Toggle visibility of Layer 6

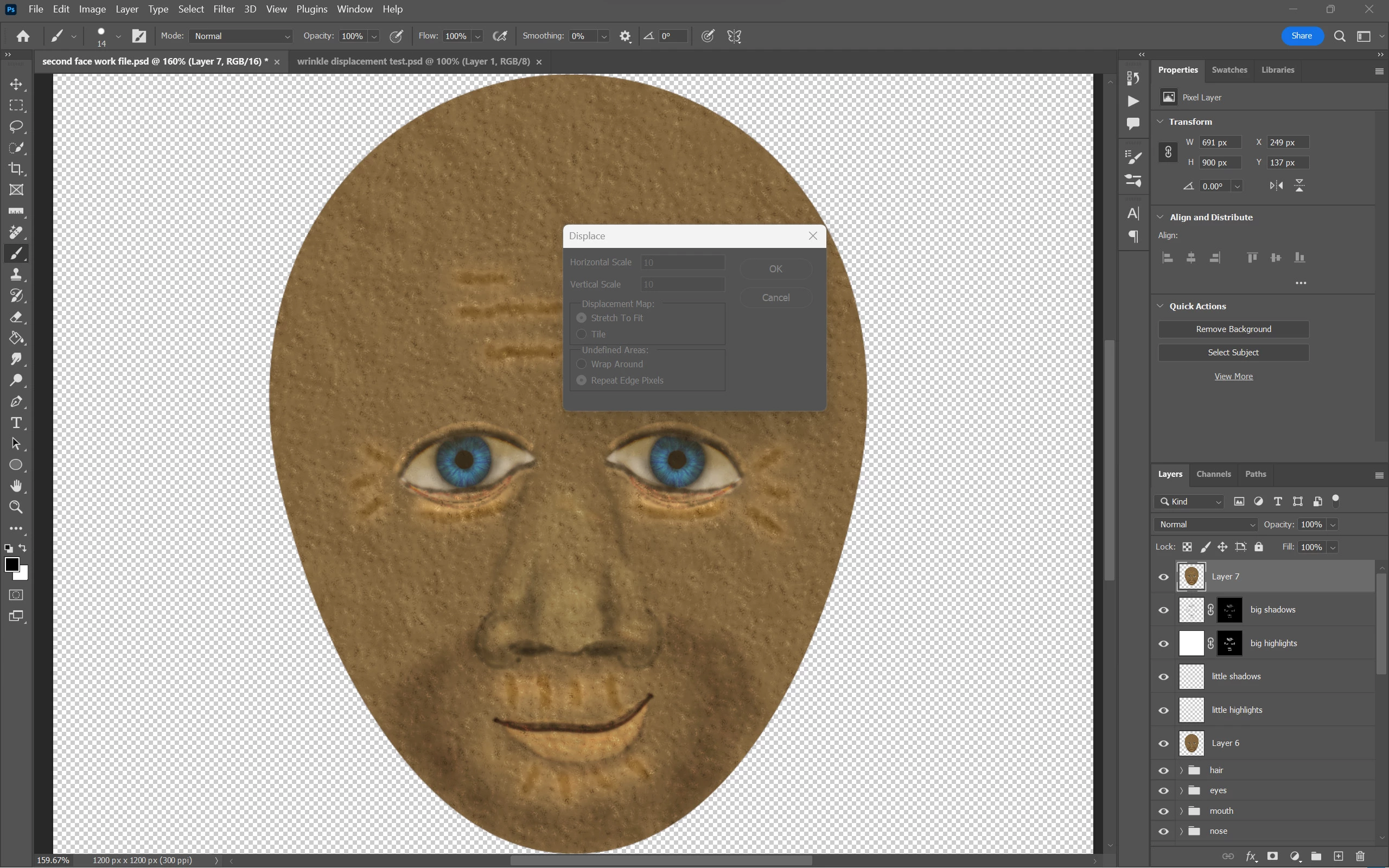1163,743
